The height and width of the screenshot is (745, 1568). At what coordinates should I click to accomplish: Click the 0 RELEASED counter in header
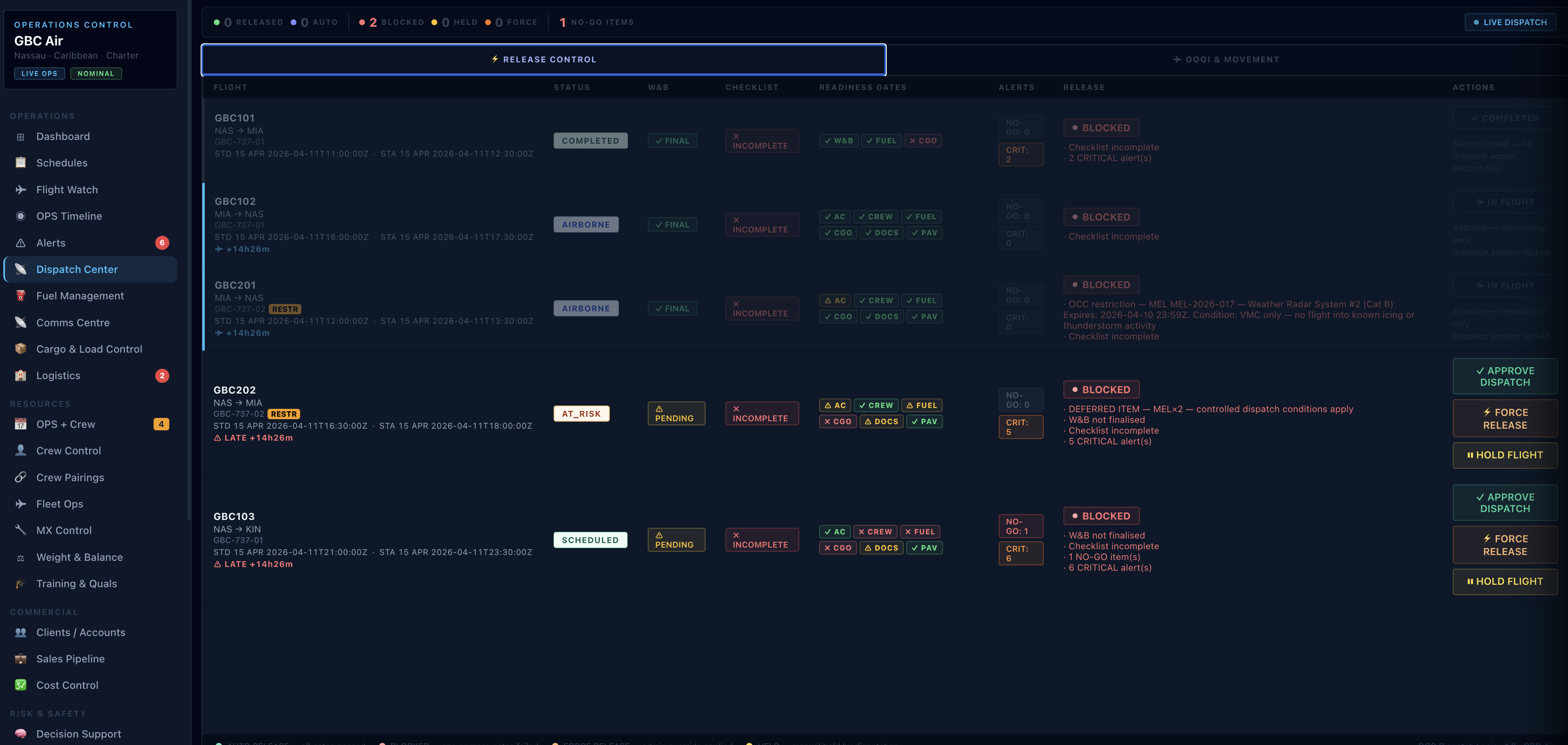tap(249, 23)
